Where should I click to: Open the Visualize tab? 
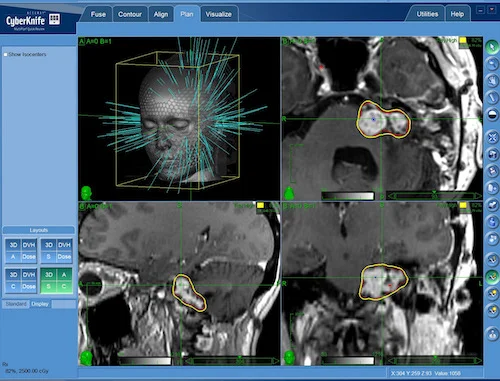[219, 14]
